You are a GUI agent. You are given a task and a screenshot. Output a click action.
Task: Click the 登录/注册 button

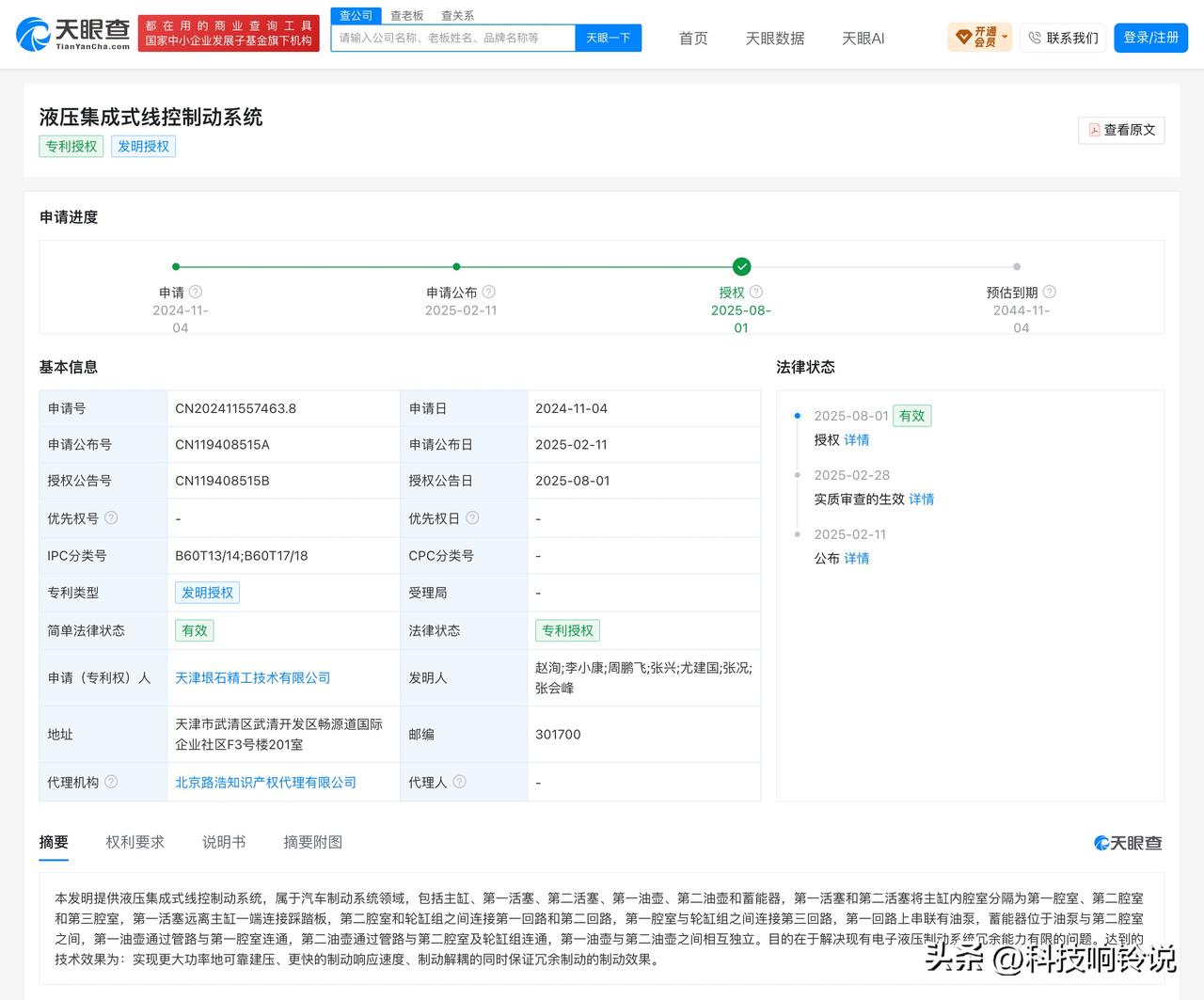[1151, 38]
